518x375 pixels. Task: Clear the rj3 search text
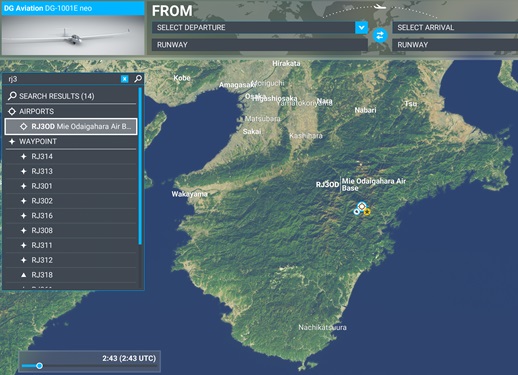click(124, 79)
